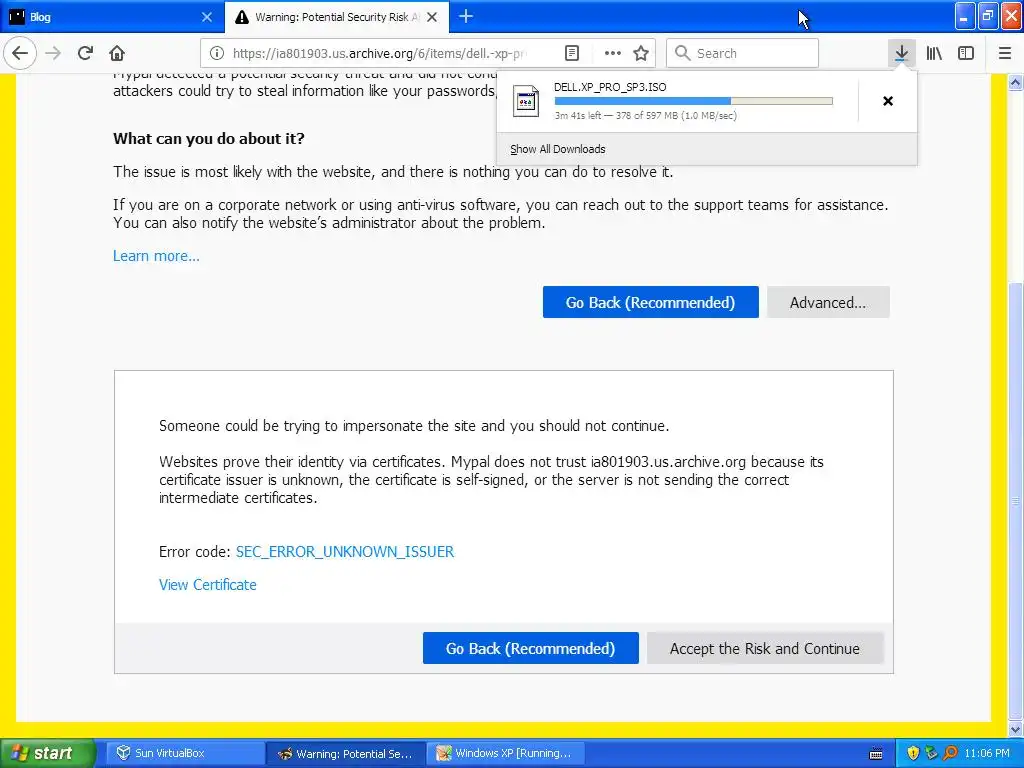
Task: Click the scrollbar up arrow
Action: 1016,82
